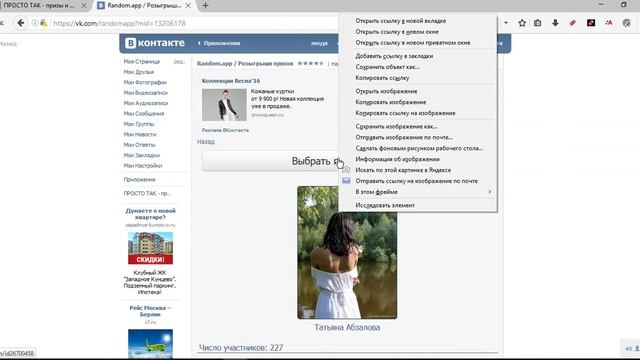The width and height of the screenshot is (640, 360).
Task: Open a new browser tab with plus
Action: click(x=205, y=6)
